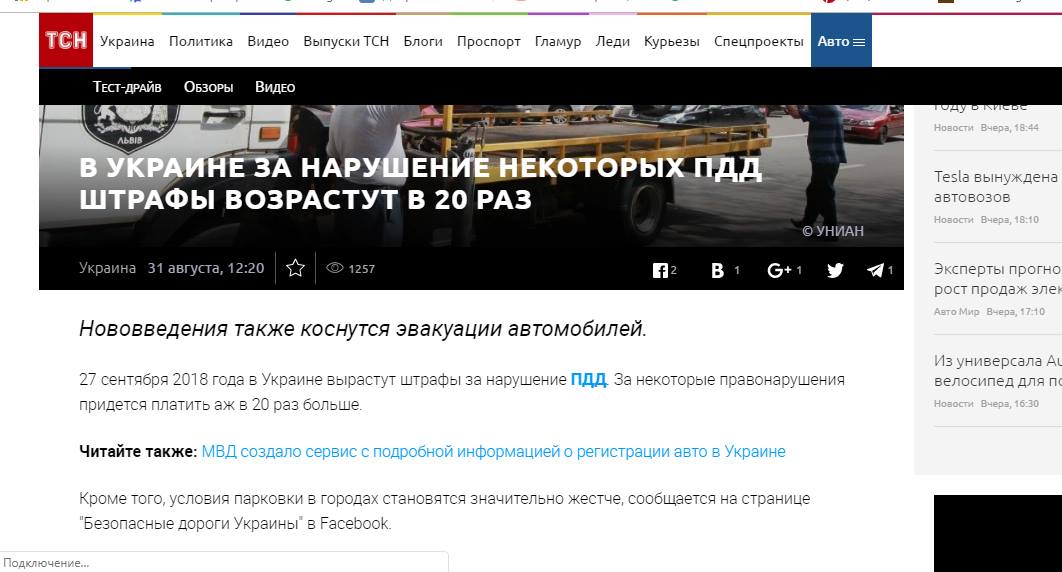Click the eye views counter icon
The width and height of the screenshot is (1062, 572).
[x=335, y=268]
